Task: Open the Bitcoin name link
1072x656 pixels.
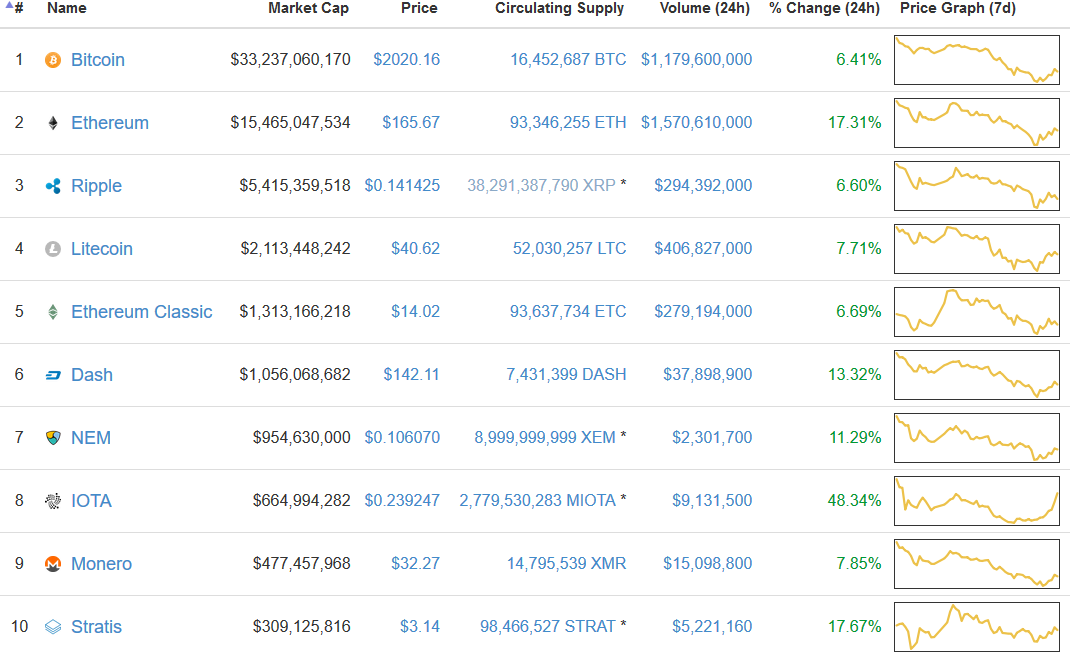Action: [98, 60]
